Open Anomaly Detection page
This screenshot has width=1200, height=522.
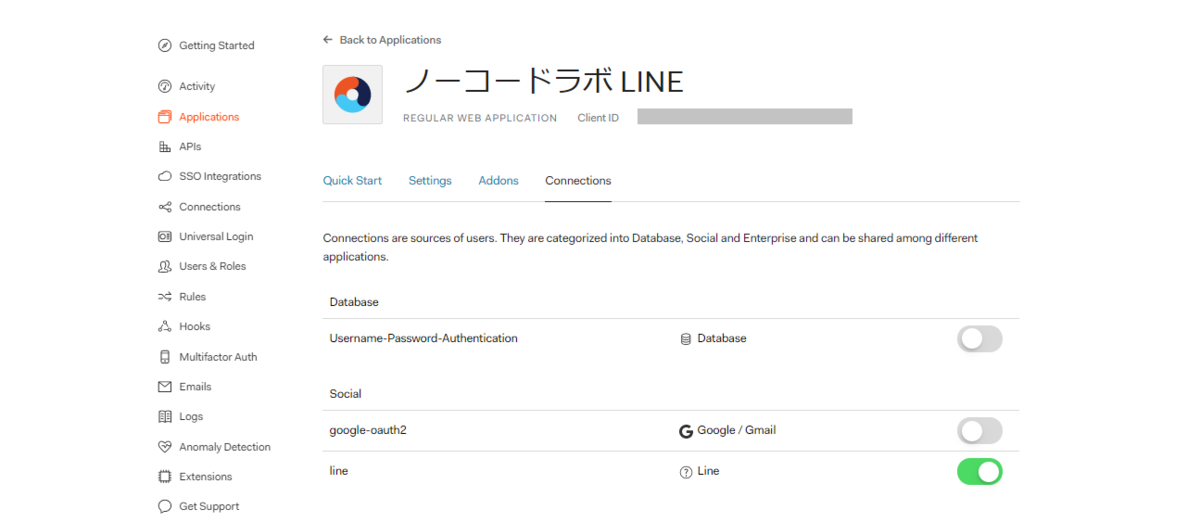click(x=225, y=447)
